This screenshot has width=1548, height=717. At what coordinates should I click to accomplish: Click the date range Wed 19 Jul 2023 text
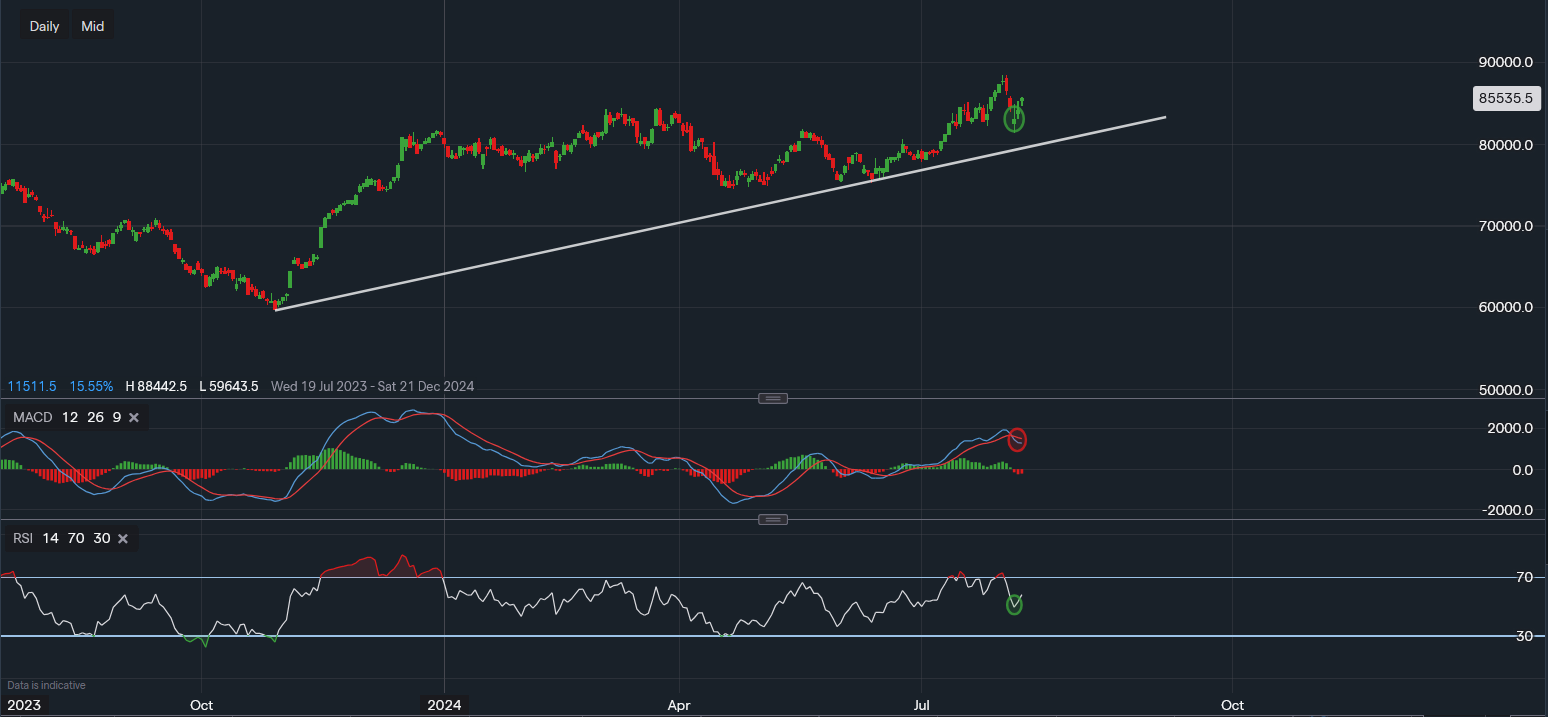(x=320, y=386)
